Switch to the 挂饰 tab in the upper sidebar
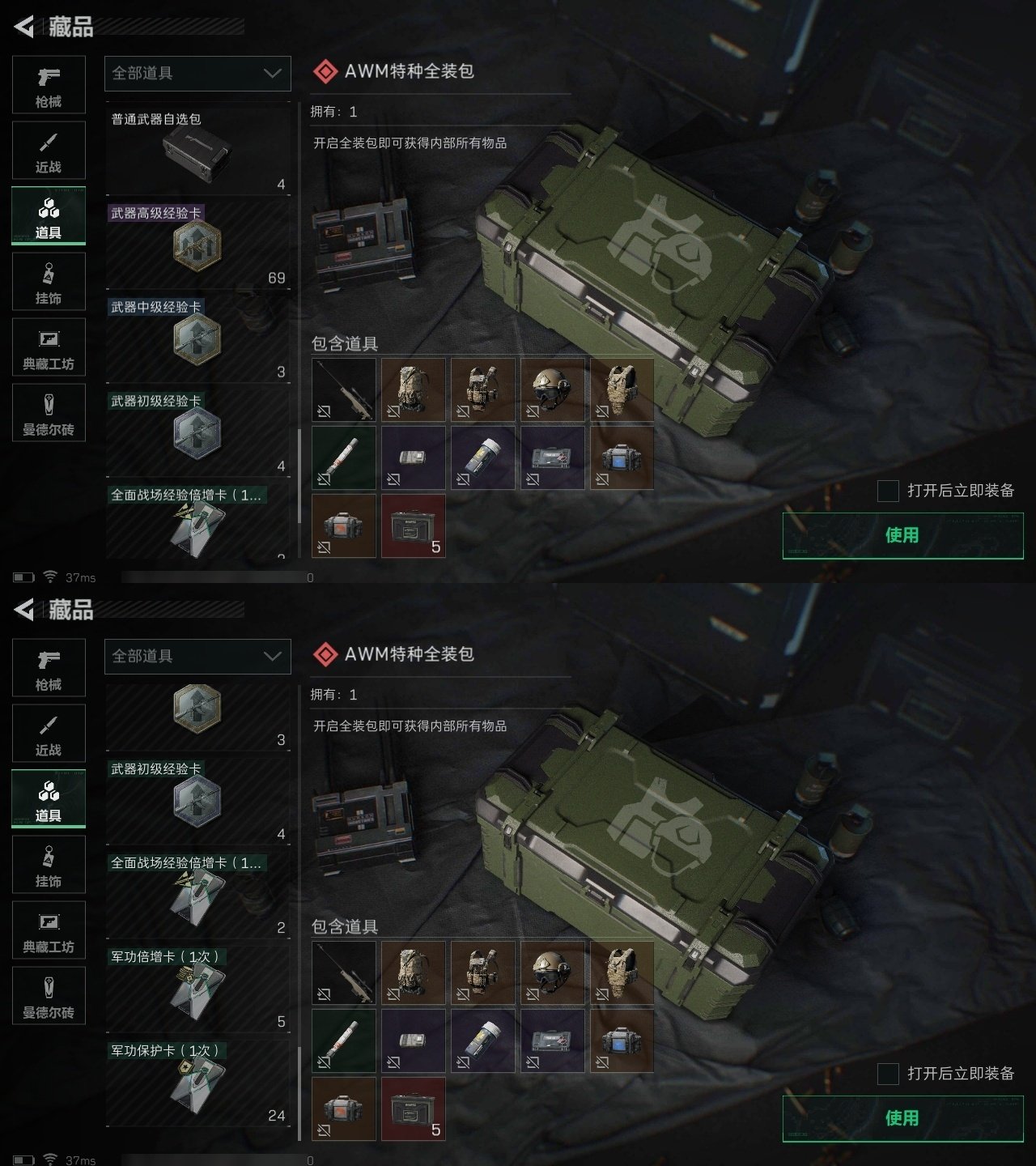This screenshot has height=1166, width=1036. pyautogui.click(x=49, y=282)
